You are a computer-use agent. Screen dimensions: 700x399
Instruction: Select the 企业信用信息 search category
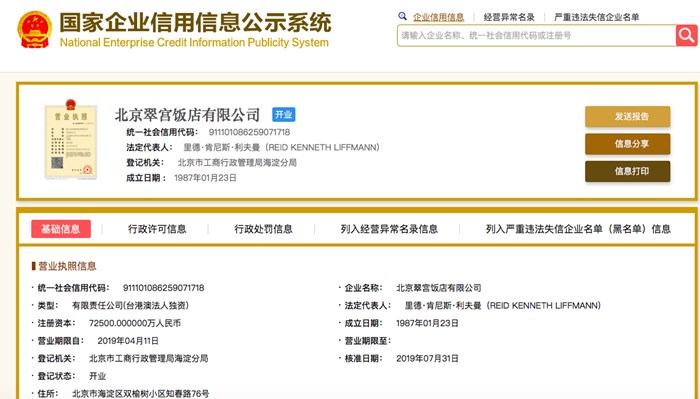pyautogui.click(x=438, y=17)
